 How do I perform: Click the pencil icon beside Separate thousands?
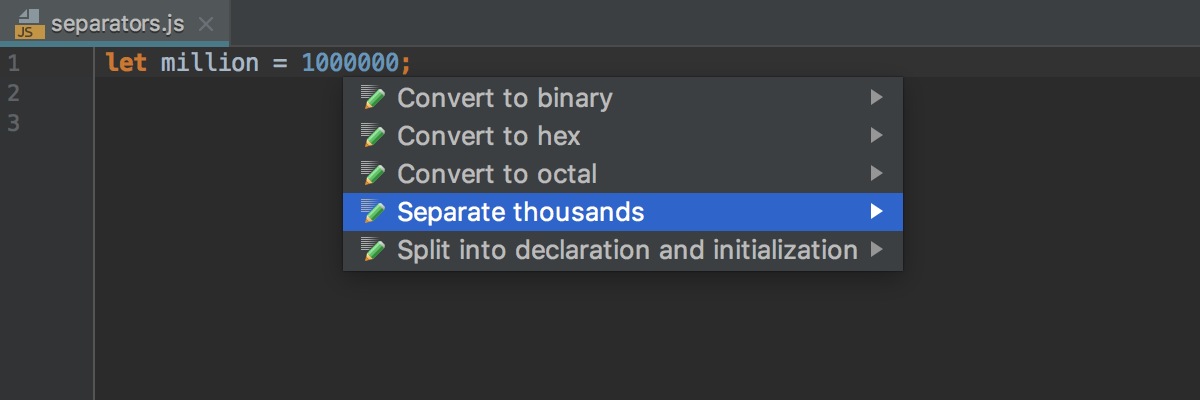click(373, 211)
